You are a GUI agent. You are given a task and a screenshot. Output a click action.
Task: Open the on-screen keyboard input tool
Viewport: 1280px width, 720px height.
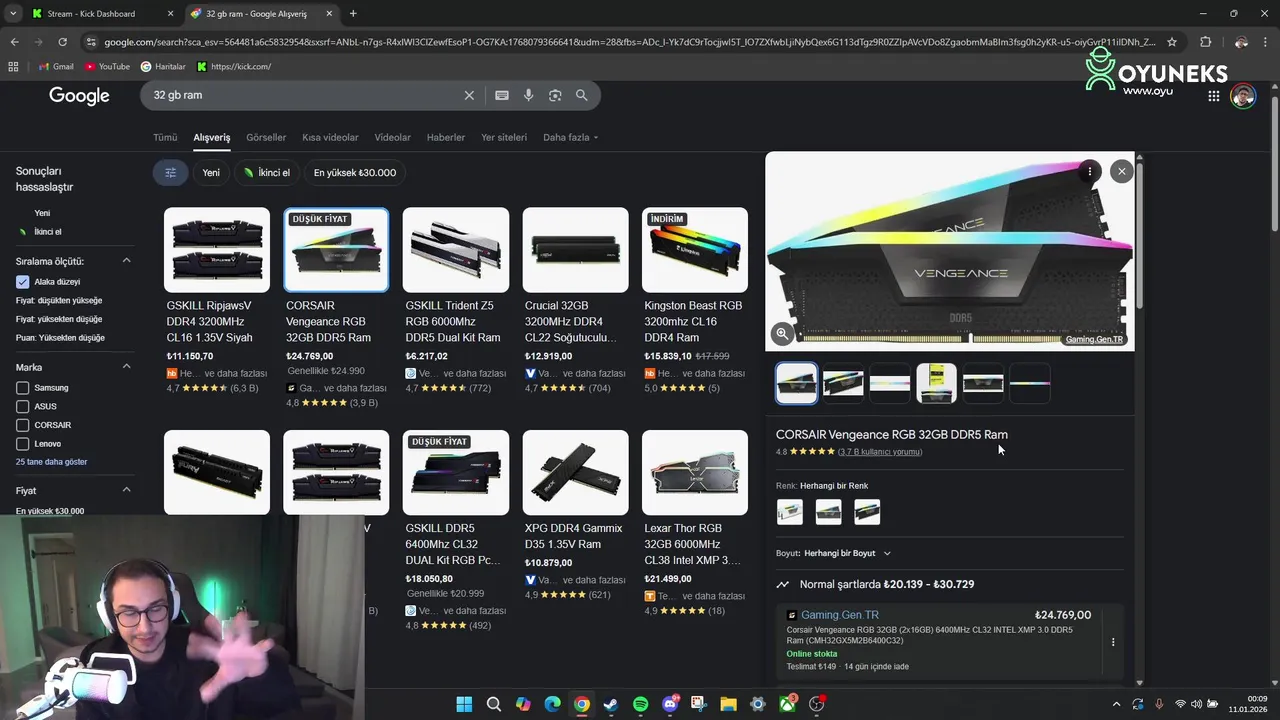tap(502, 95)
